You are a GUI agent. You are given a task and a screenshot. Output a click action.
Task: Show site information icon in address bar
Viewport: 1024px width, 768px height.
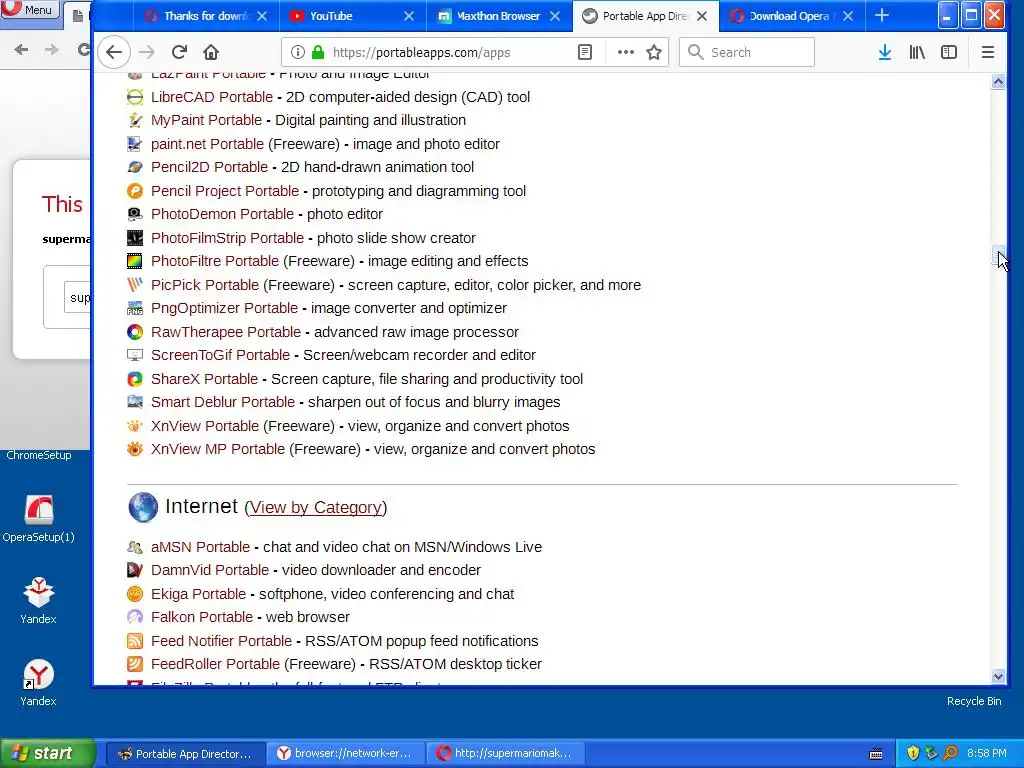297,52
